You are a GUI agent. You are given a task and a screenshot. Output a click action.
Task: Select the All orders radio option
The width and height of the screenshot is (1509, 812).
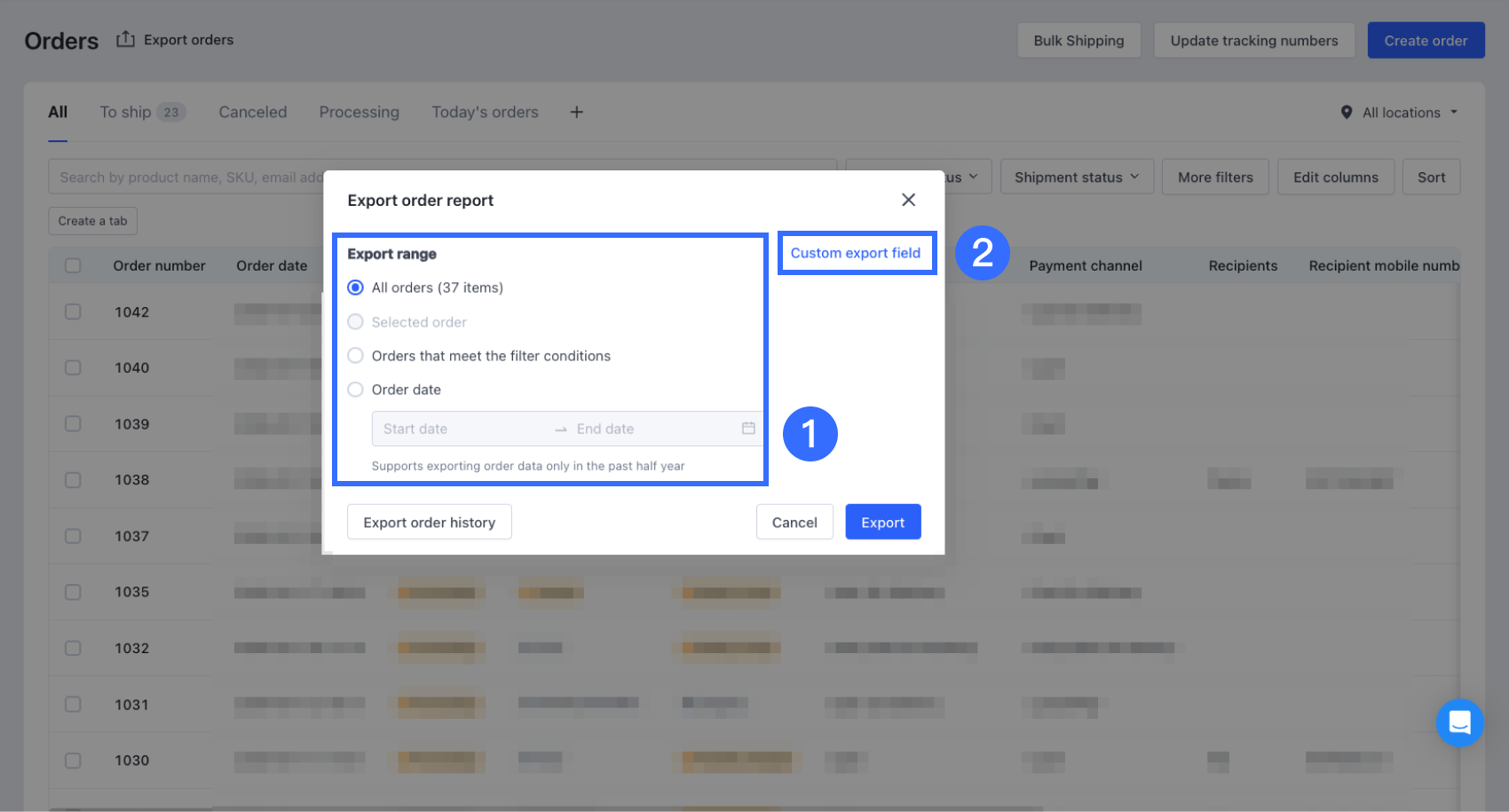[x=356, y=288]
